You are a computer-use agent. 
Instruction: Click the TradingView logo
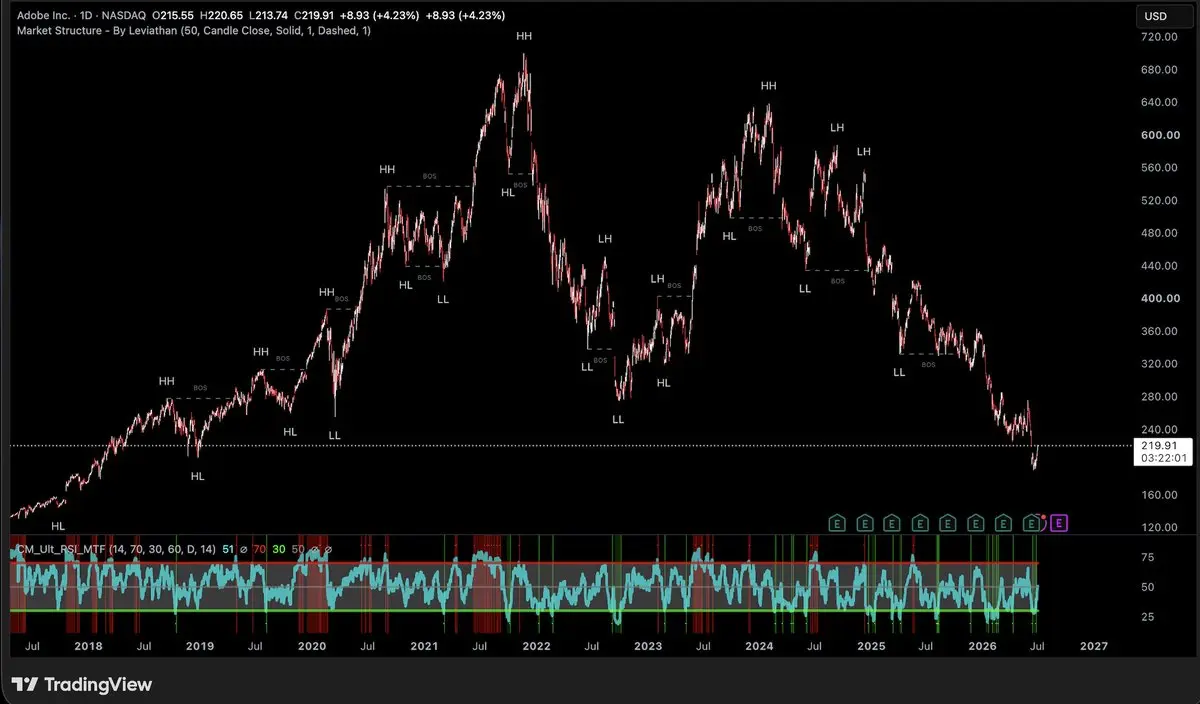click(x=82, y=685)
